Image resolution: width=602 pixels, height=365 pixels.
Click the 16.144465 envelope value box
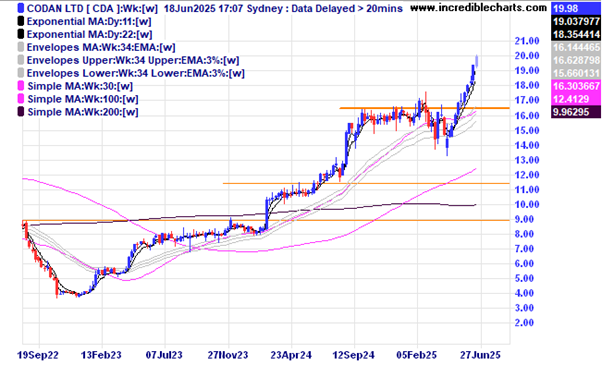(576, 47)
